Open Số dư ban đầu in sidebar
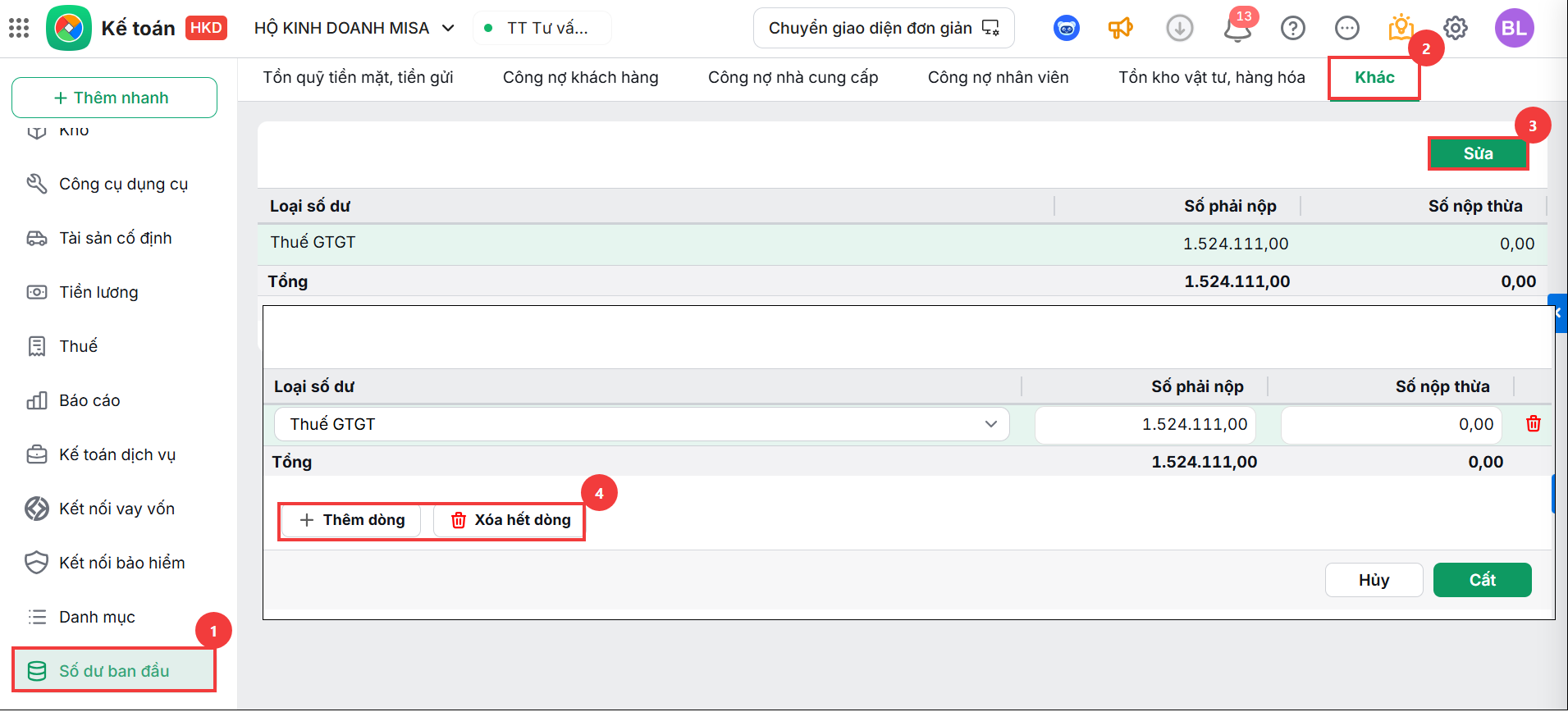Image resolution: width=1568 pixels, height=712 pixels. [114, 671]
